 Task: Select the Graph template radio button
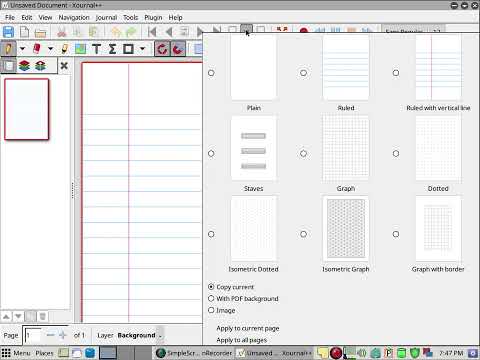pyautogui.click(x=303, y=153)
